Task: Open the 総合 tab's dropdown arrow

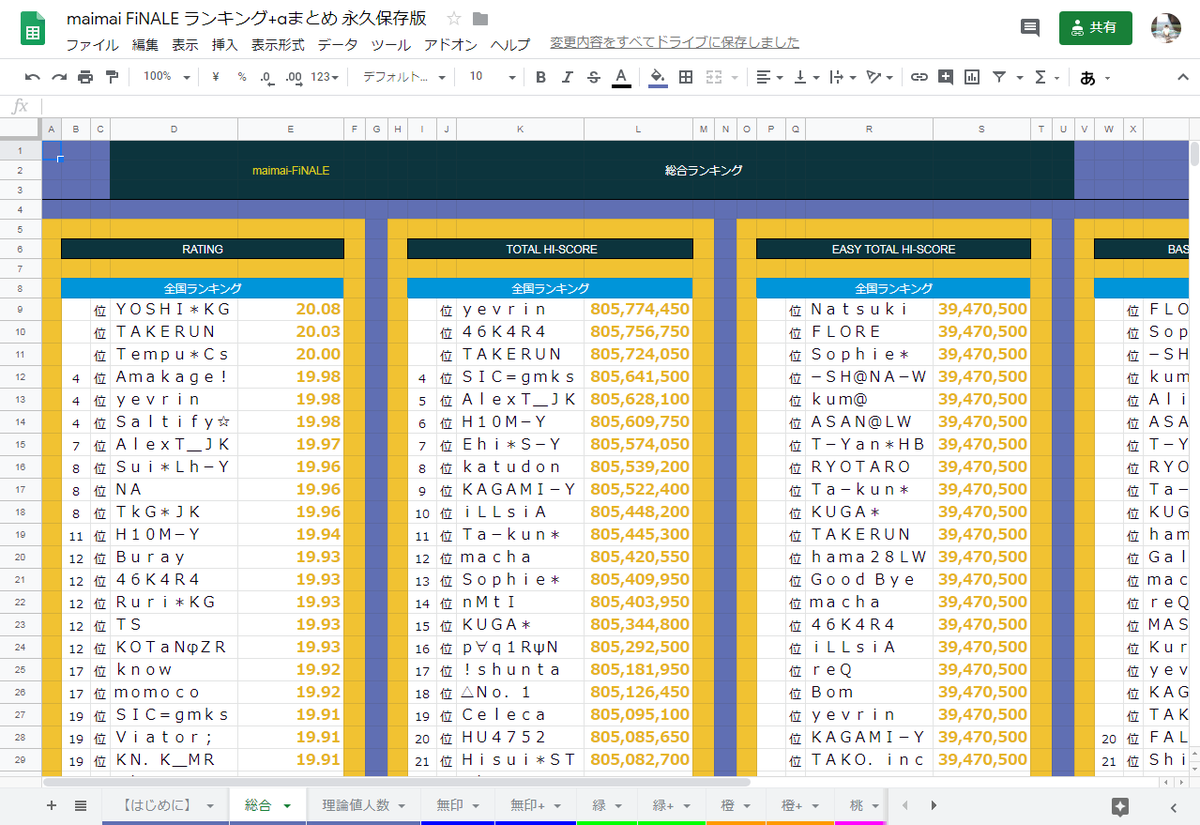Action: pos(288,805)
